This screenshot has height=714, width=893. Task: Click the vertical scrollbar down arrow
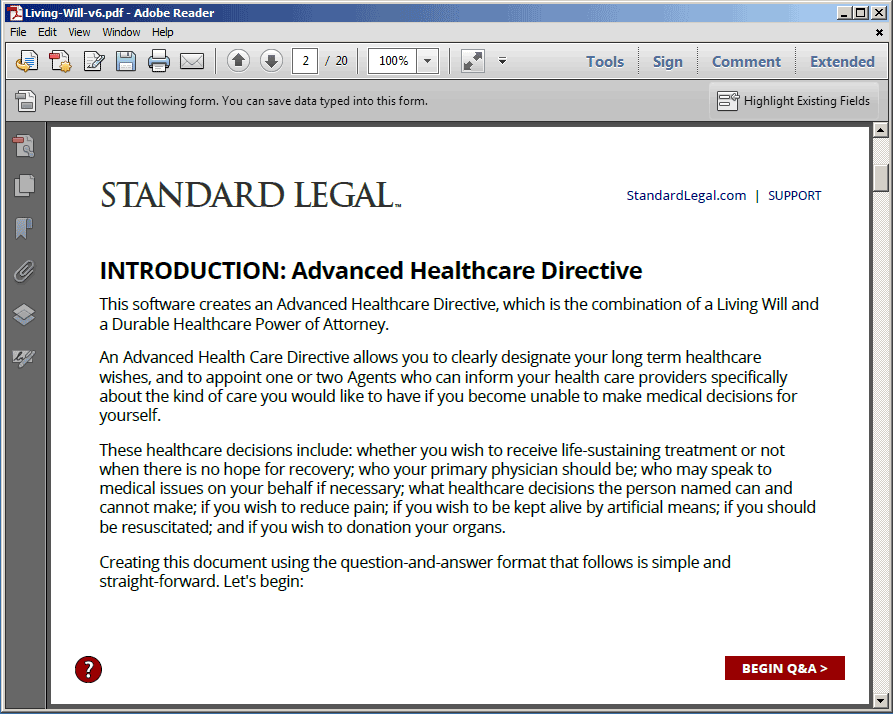(x=880, y=700)
